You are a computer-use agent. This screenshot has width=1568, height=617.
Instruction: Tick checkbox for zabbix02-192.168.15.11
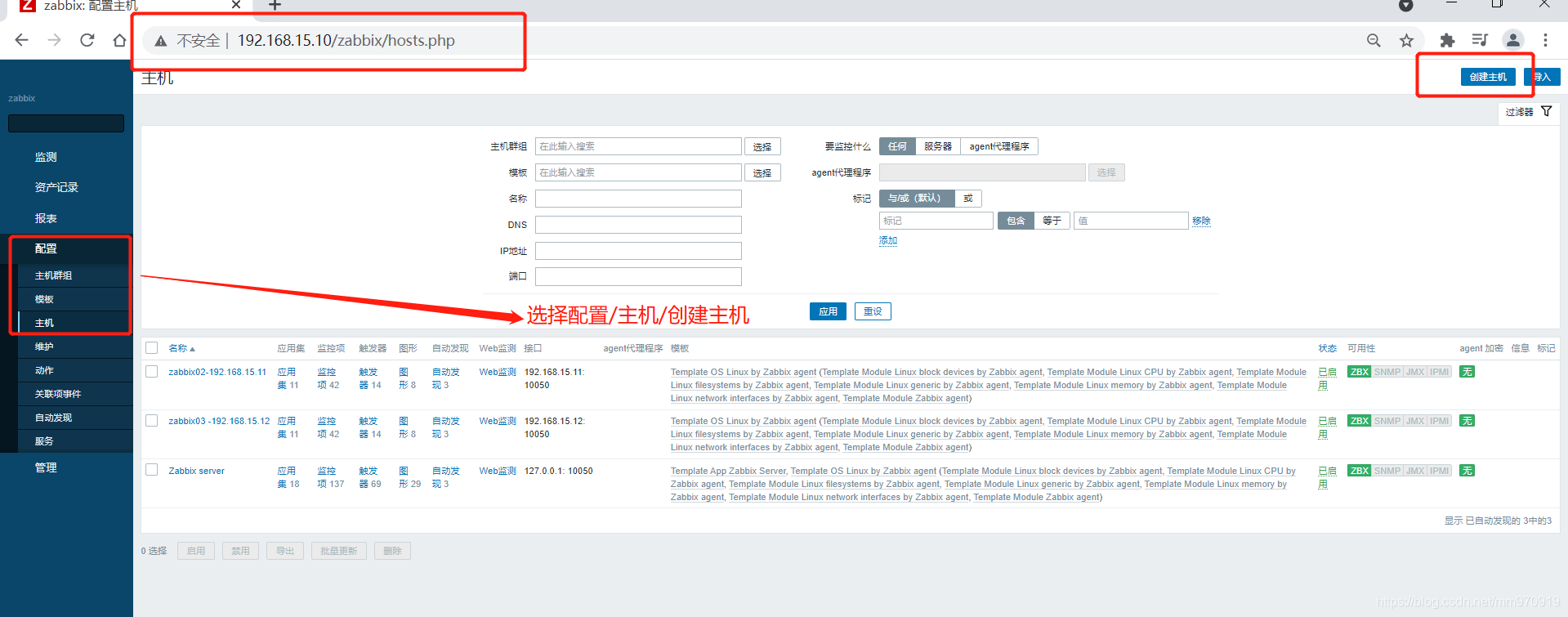(152, 372)
